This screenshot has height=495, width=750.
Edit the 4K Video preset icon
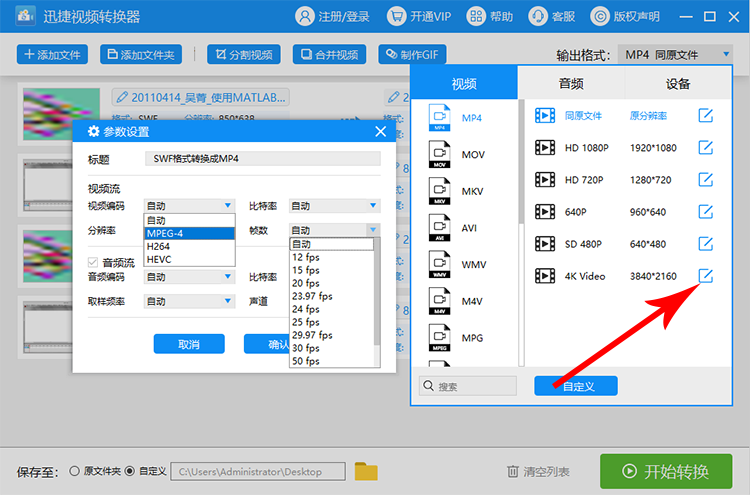[x=706, y=275]
